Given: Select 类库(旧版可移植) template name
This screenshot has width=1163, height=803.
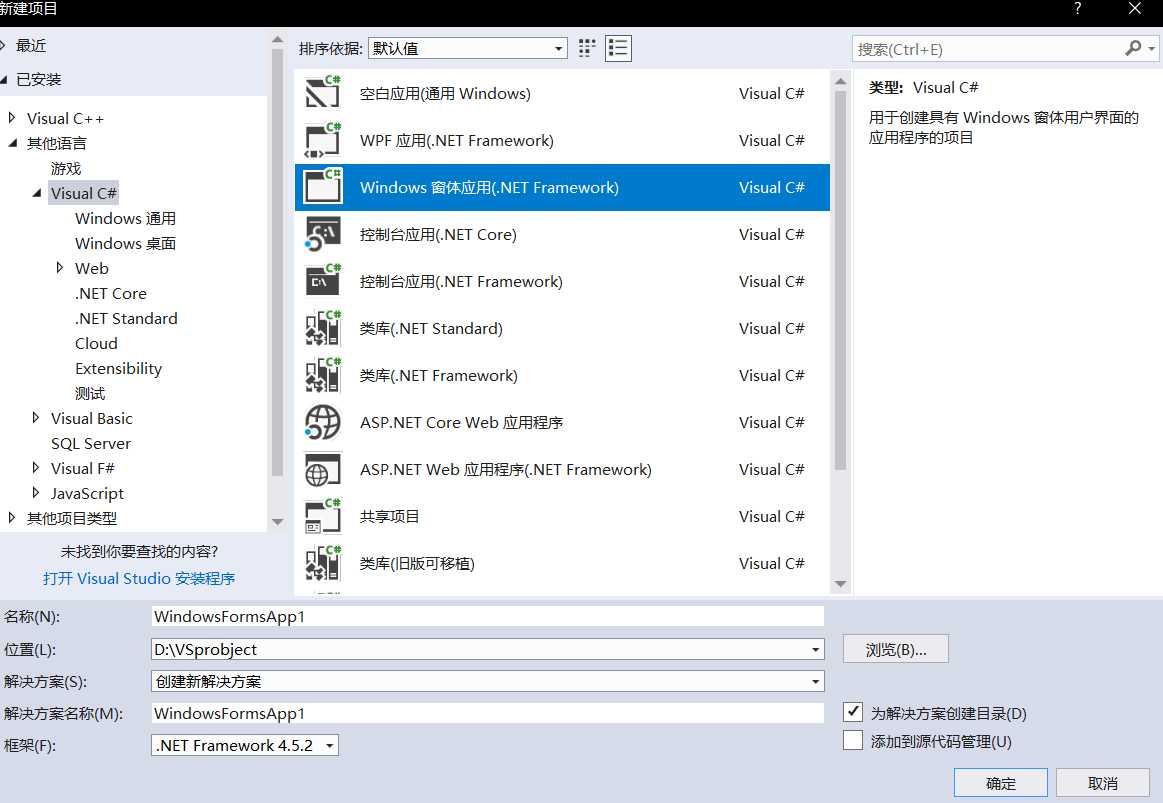Looking at the screenshot, I should point(417,564).
